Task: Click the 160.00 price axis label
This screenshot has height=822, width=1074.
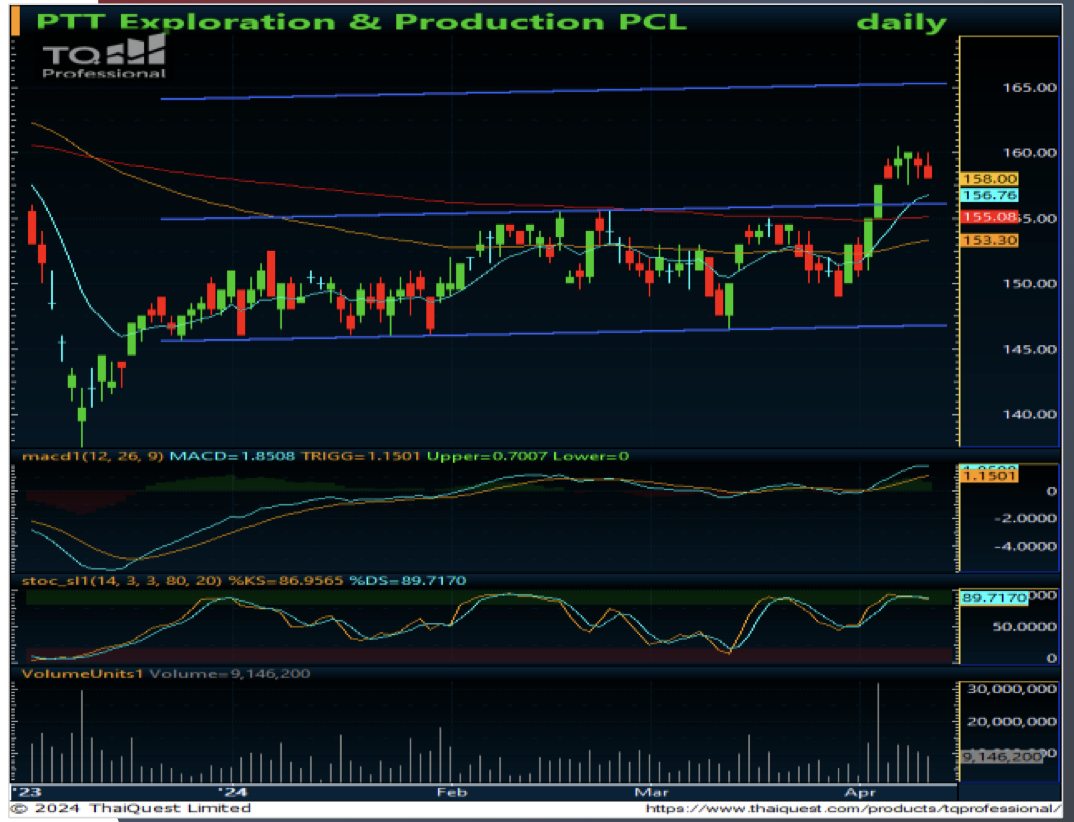Action: pyautogui.click(x=1029, y=153)
